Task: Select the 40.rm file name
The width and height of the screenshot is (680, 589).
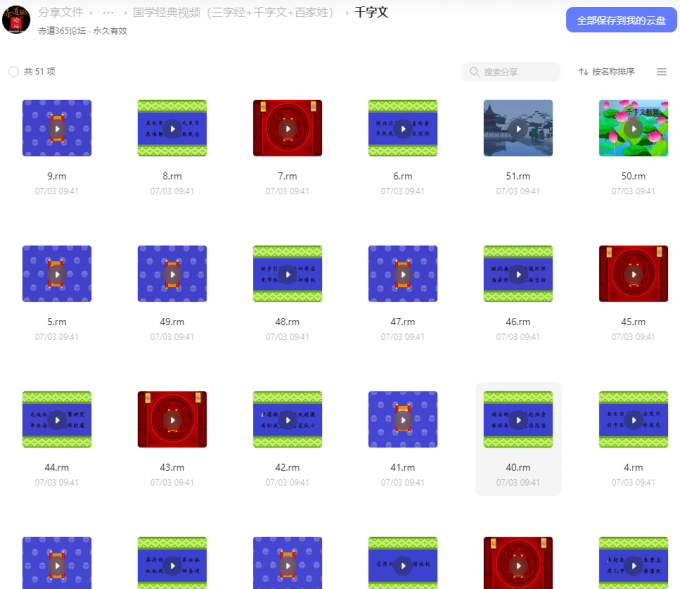Action: click(x=518, y=468)
